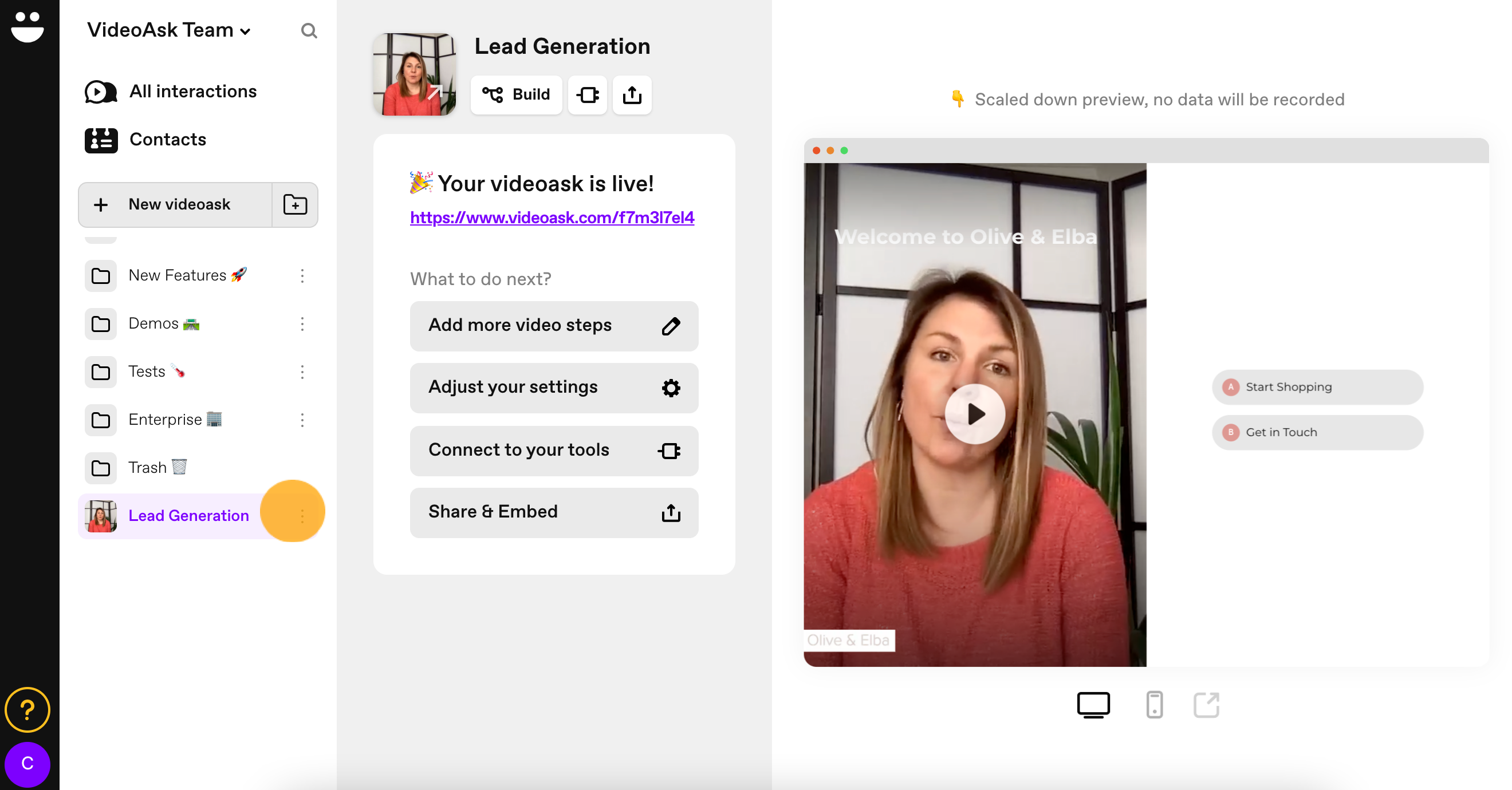
Task: Open New Features folder options menu
Action: point(302,276)
